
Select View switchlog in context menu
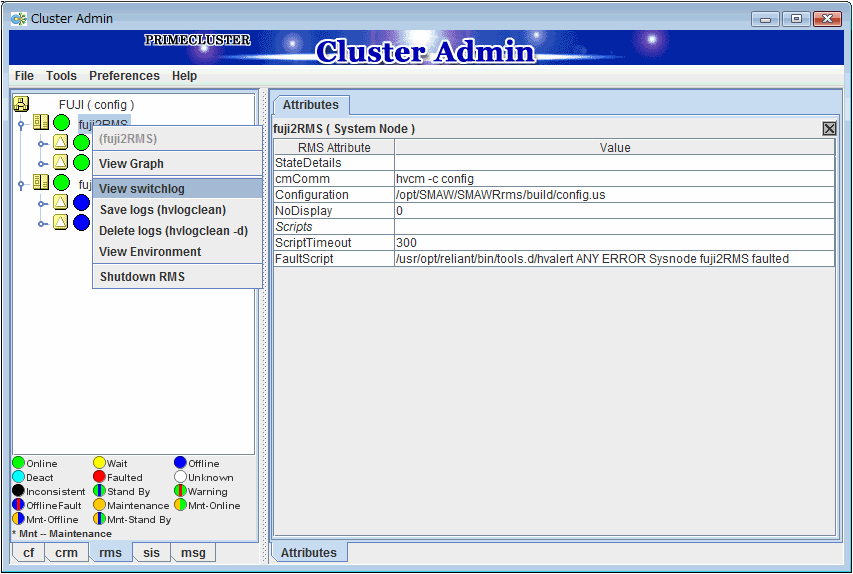[x=177, y=188]
